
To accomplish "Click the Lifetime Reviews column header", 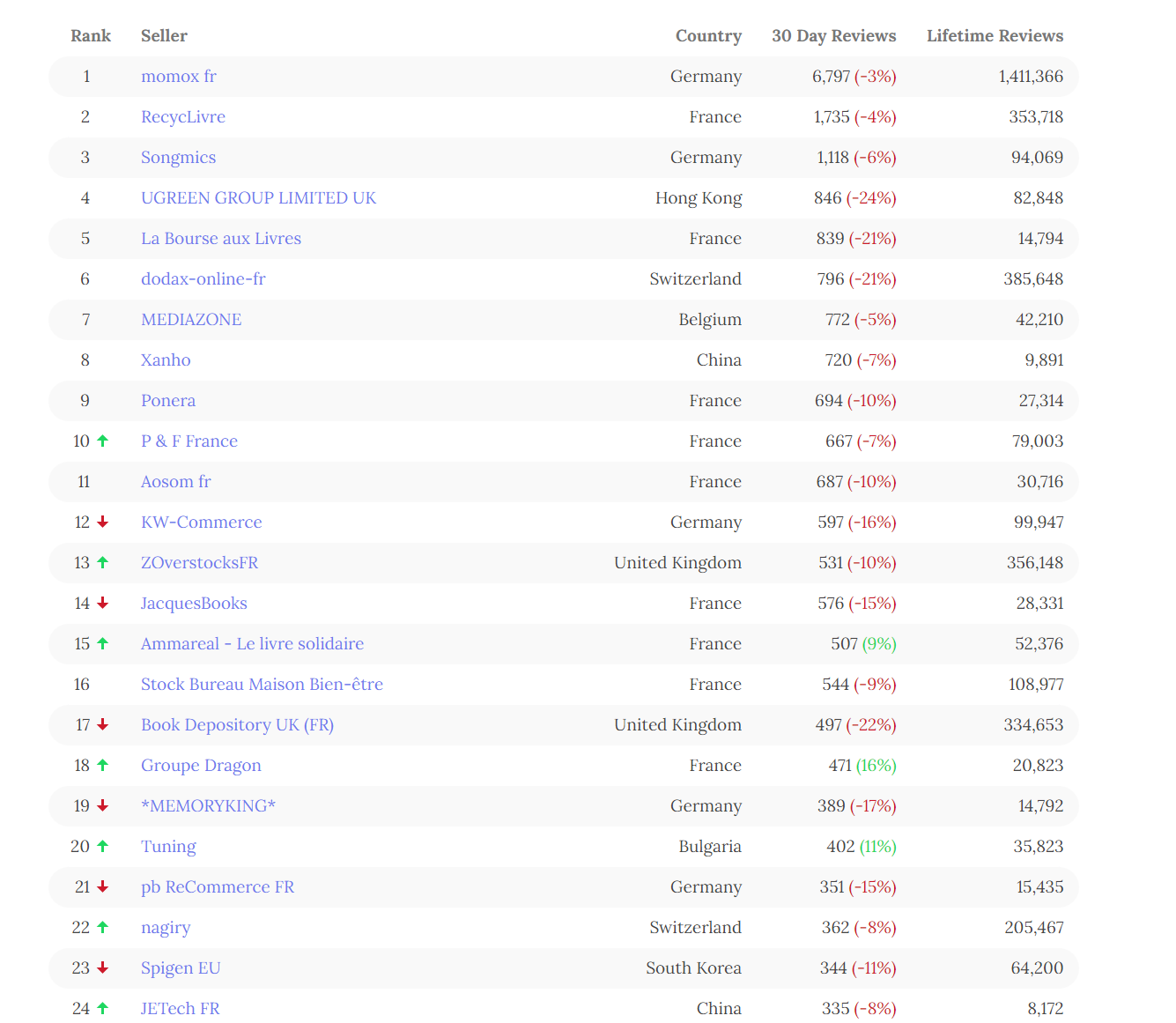I will pos(995,36).
